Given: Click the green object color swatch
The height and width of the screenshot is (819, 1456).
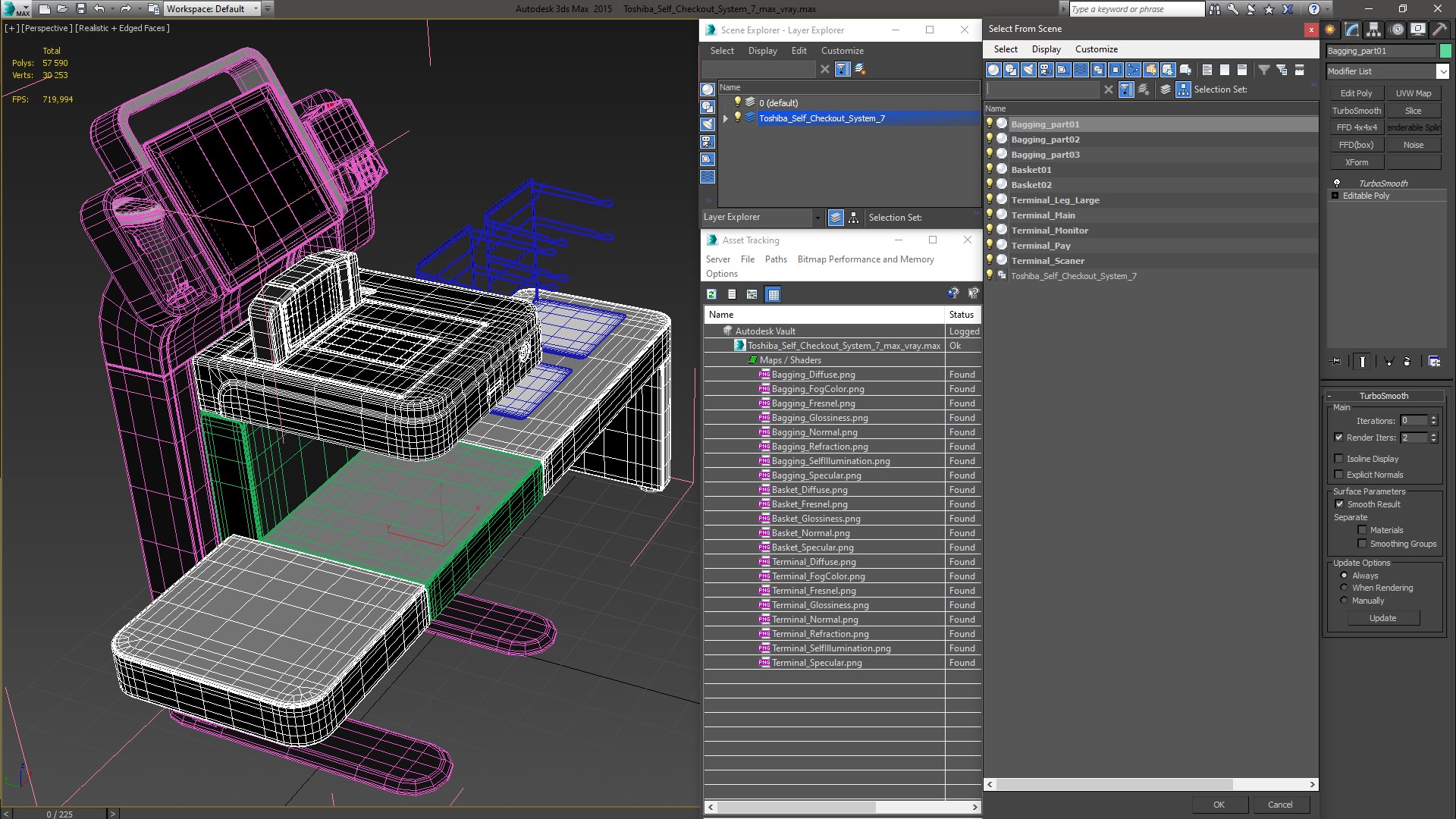Looking at the screenshot, I should [x=1445, y=51].
